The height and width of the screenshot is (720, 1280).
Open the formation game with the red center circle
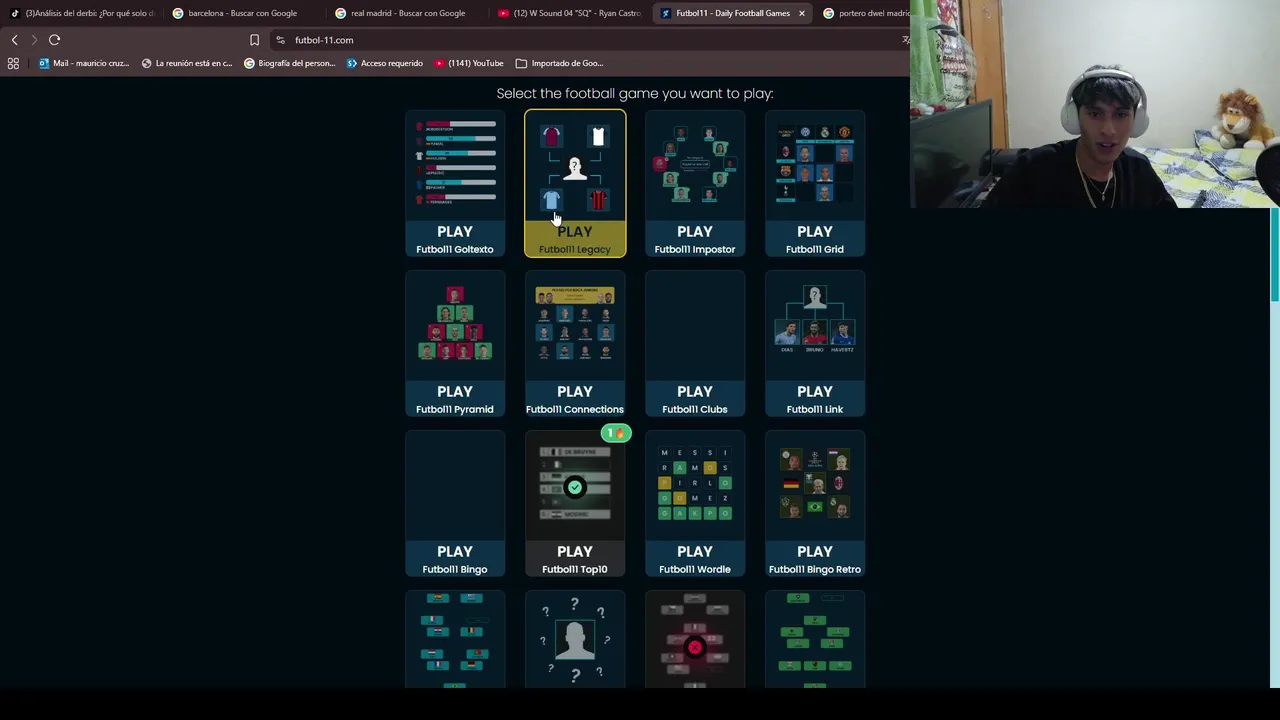[x=695, y=640]
